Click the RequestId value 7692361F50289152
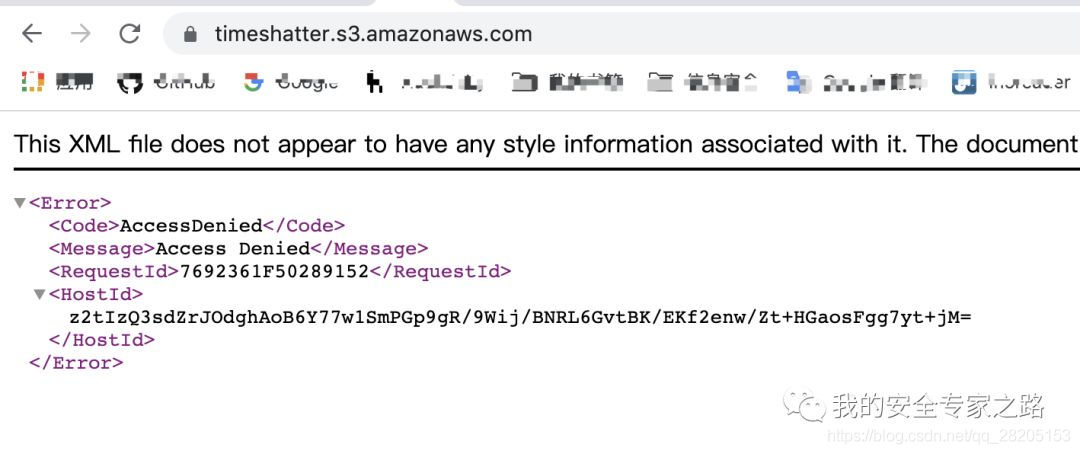This screenshot has height=454, width=1080. point(274,271)
